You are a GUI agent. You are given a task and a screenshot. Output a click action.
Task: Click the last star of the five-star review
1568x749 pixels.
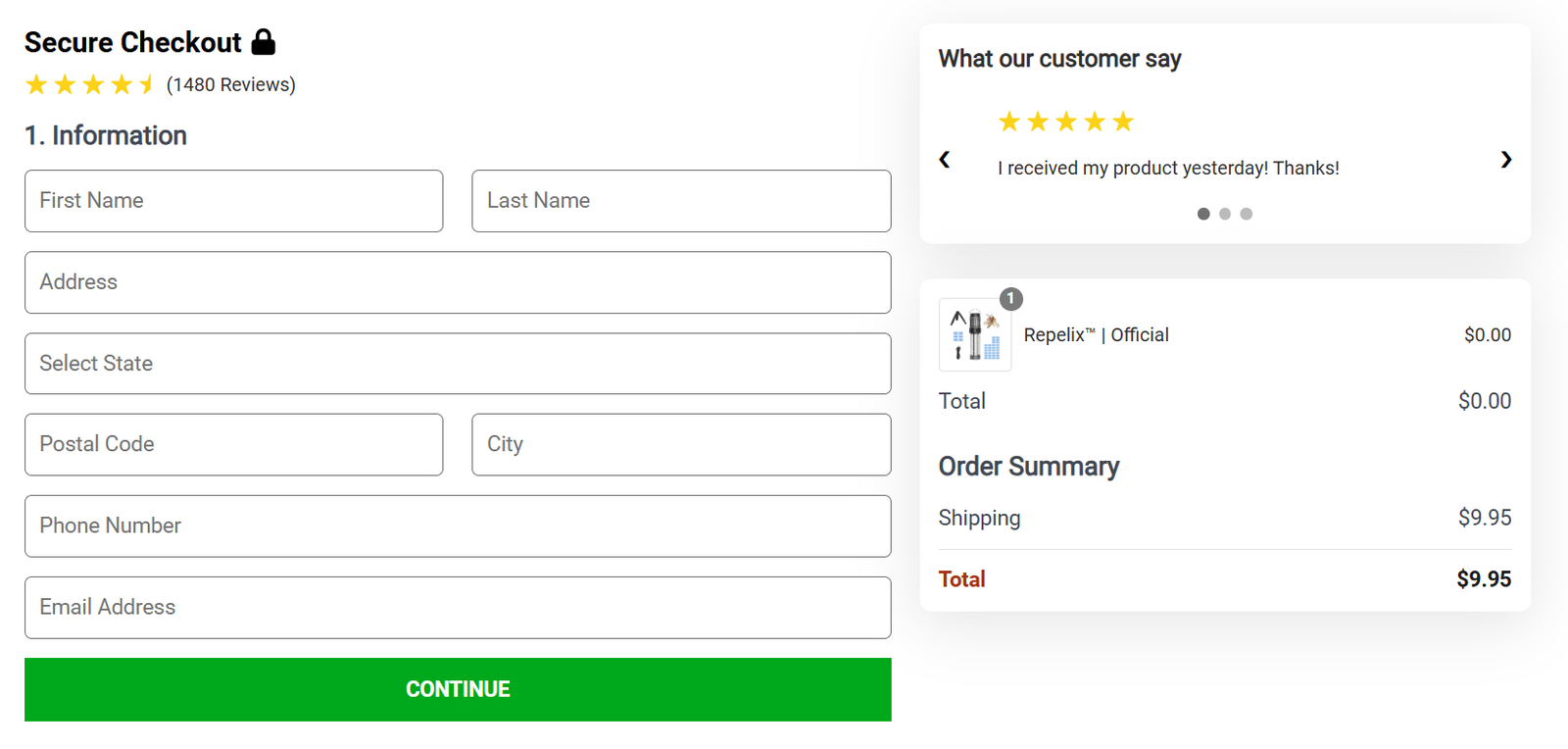pyautogui.click(x=1123, y=121)
